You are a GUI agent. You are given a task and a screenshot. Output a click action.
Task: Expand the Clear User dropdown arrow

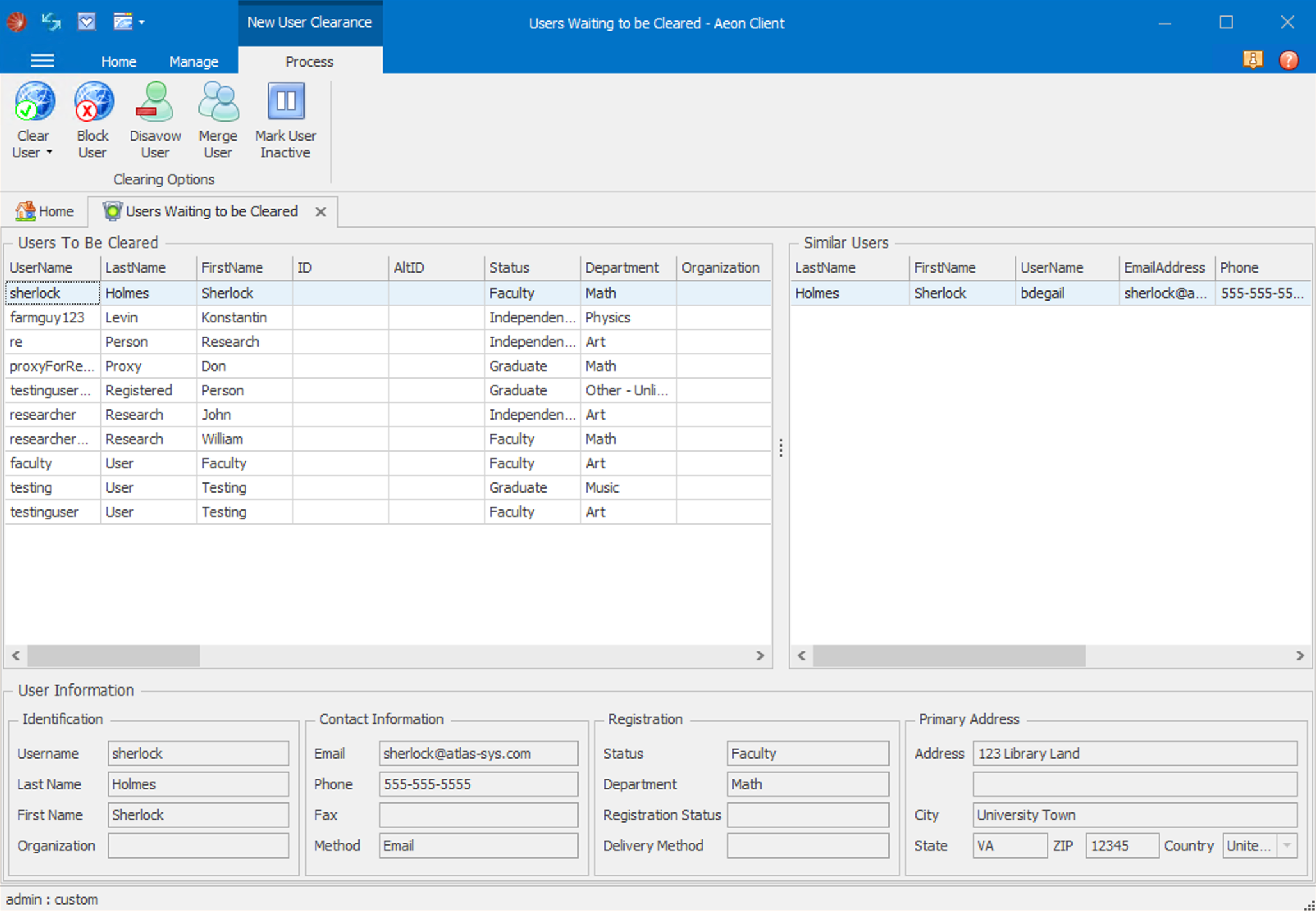pyautogui.click(x=49, y=153)
